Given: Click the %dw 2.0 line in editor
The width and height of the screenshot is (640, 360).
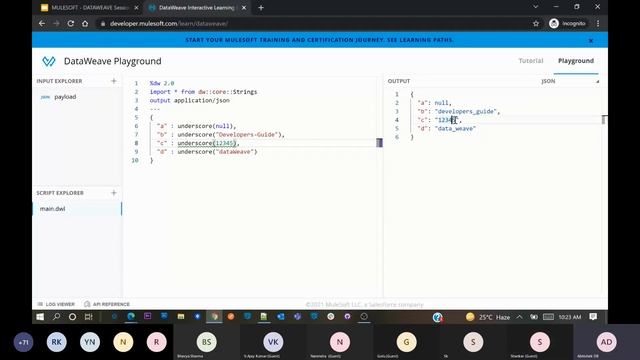Looking at the screenshot, I should 162,83.
